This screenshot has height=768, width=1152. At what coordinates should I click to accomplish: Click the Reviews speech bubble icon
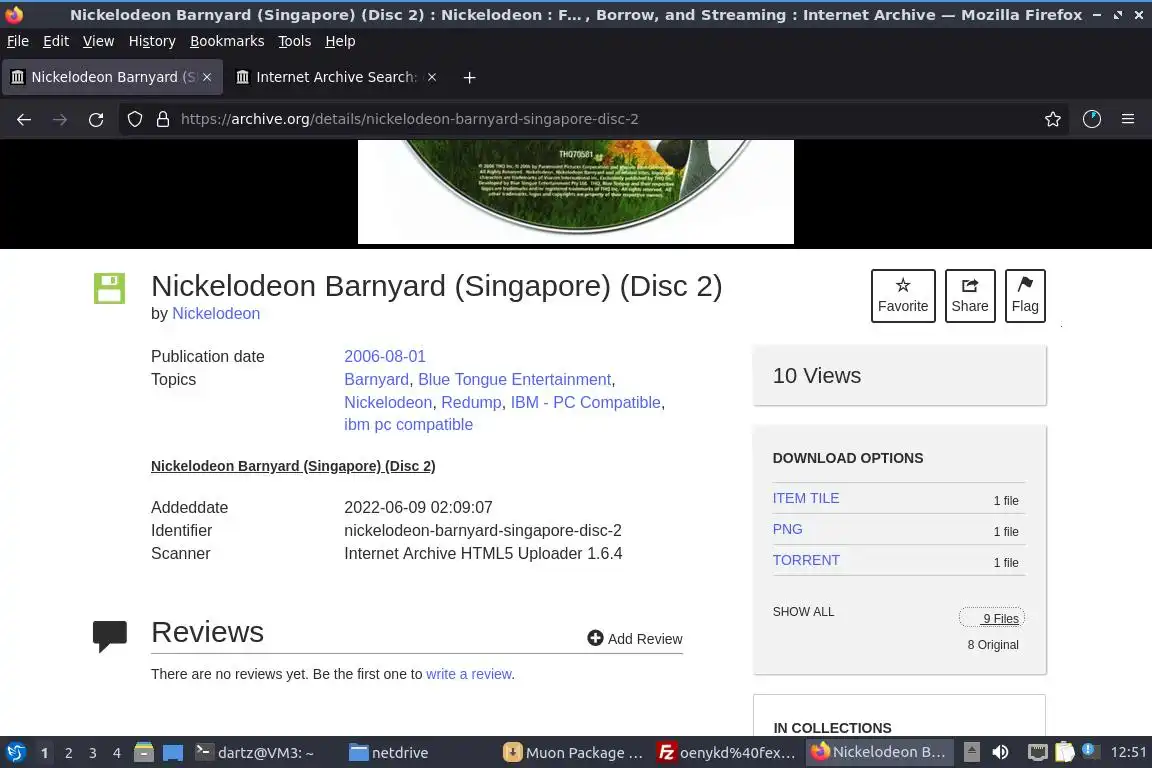[x=110, y=636]
